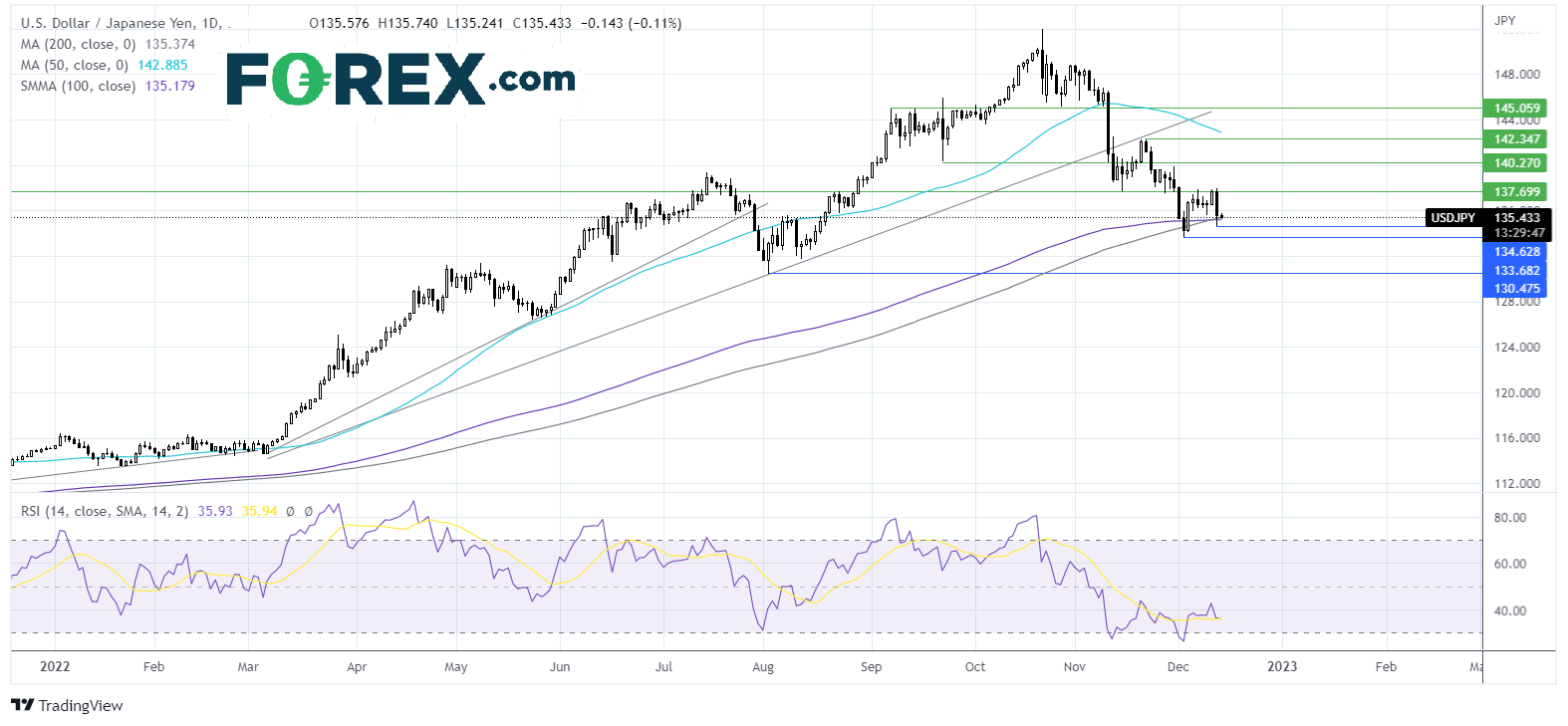The width and height of the screenshot is (1568, 726).
Task: Click the 2023 label on time axis
Action: click(x=1282, y=666)
